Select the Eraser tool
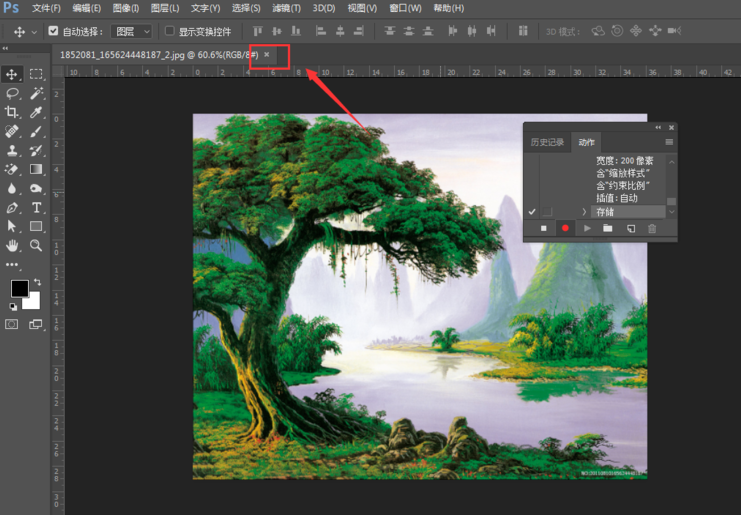Image resolution: width=741 pixels, height=515 pixels. click(x=12, y=169)
